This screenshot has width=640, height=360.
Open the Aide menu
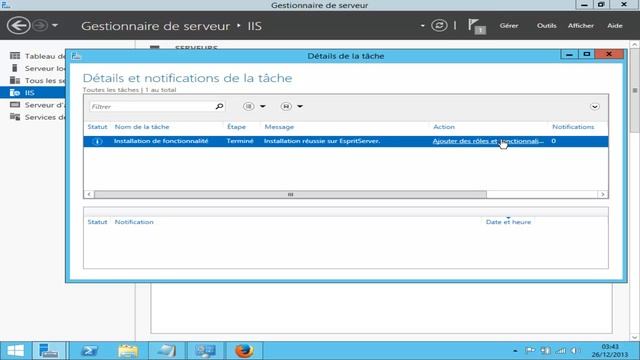coord(615,25)
